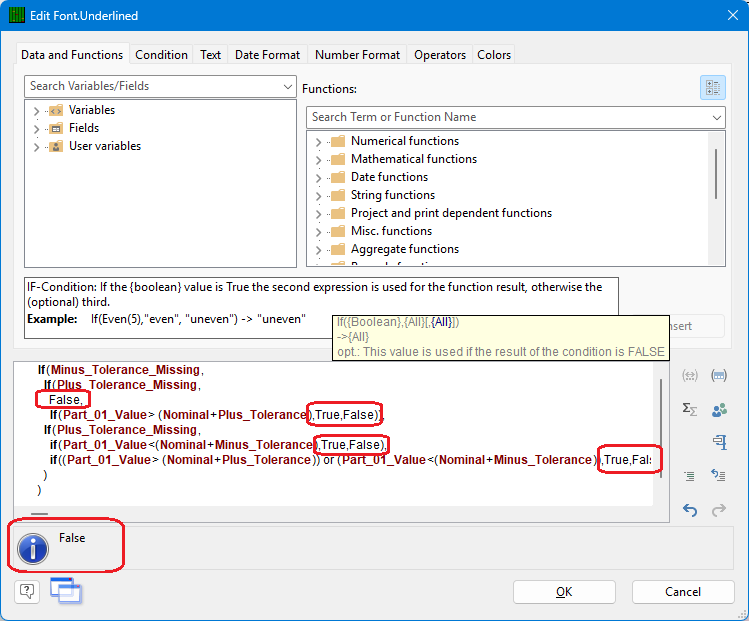Click the Cancel button
749x621 pixels.
(683, 592)
